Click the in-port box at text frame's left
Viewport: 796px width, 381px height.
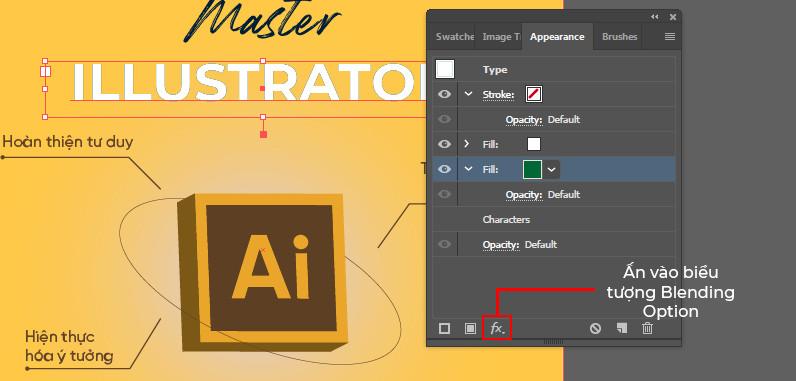click(x=45, y=71)
